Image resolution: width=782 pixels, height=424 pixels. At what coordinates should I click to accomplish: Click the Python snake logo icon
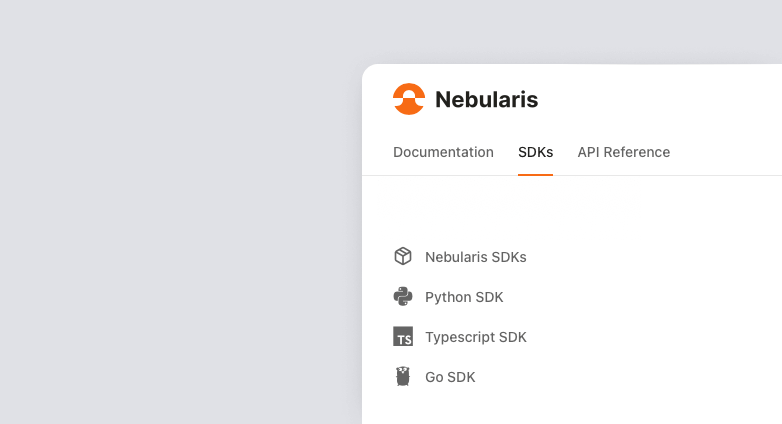[403, 297]
